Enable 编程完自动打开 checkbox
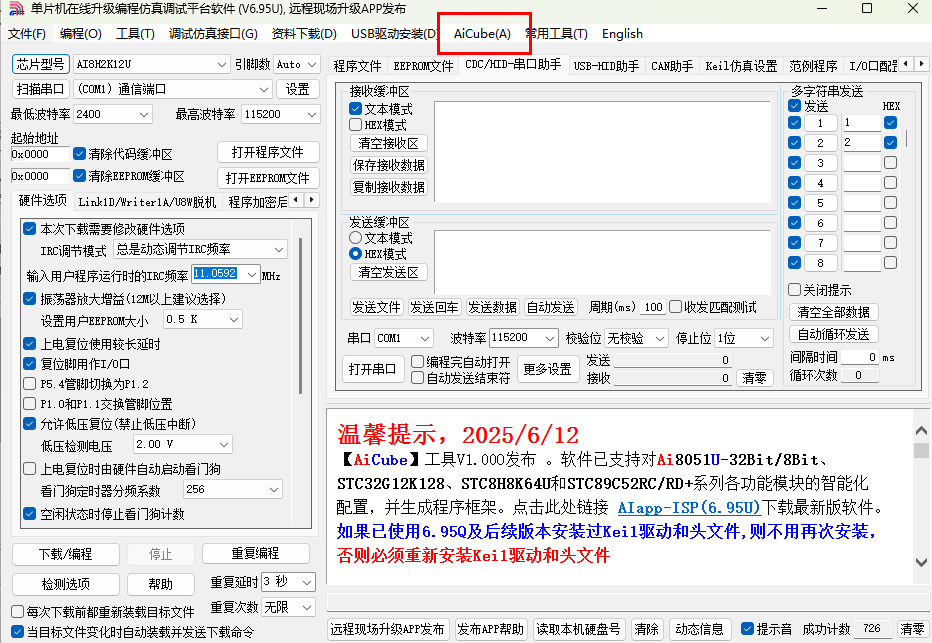The width and height of the screenshot is (932, 643). point(418,362)
